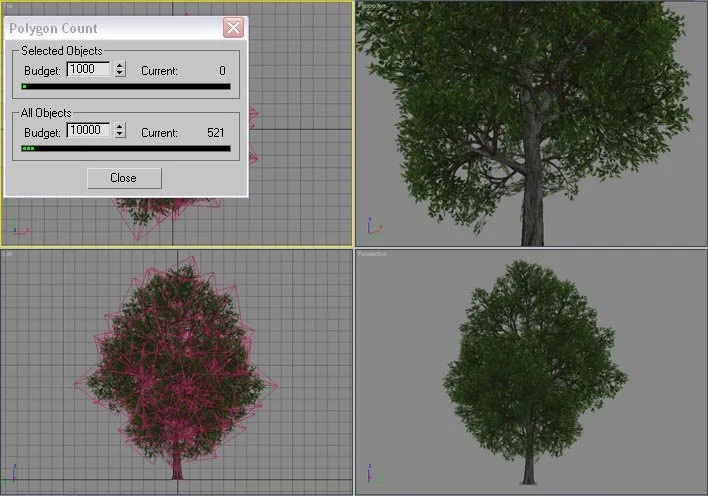The image size is (708, 496).
Task: Click the 'All Objects' group label
Action: [x=46, y=113]
